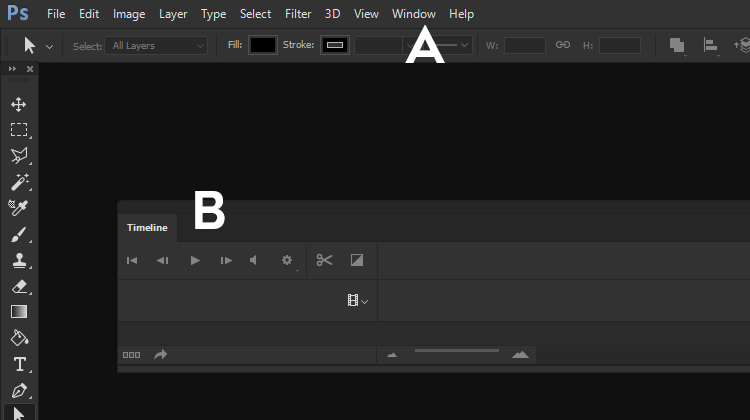Viewport: 750px width, 420px height.
Task: Zoom in the Timeline with large mountain
Action: point(520,354)
